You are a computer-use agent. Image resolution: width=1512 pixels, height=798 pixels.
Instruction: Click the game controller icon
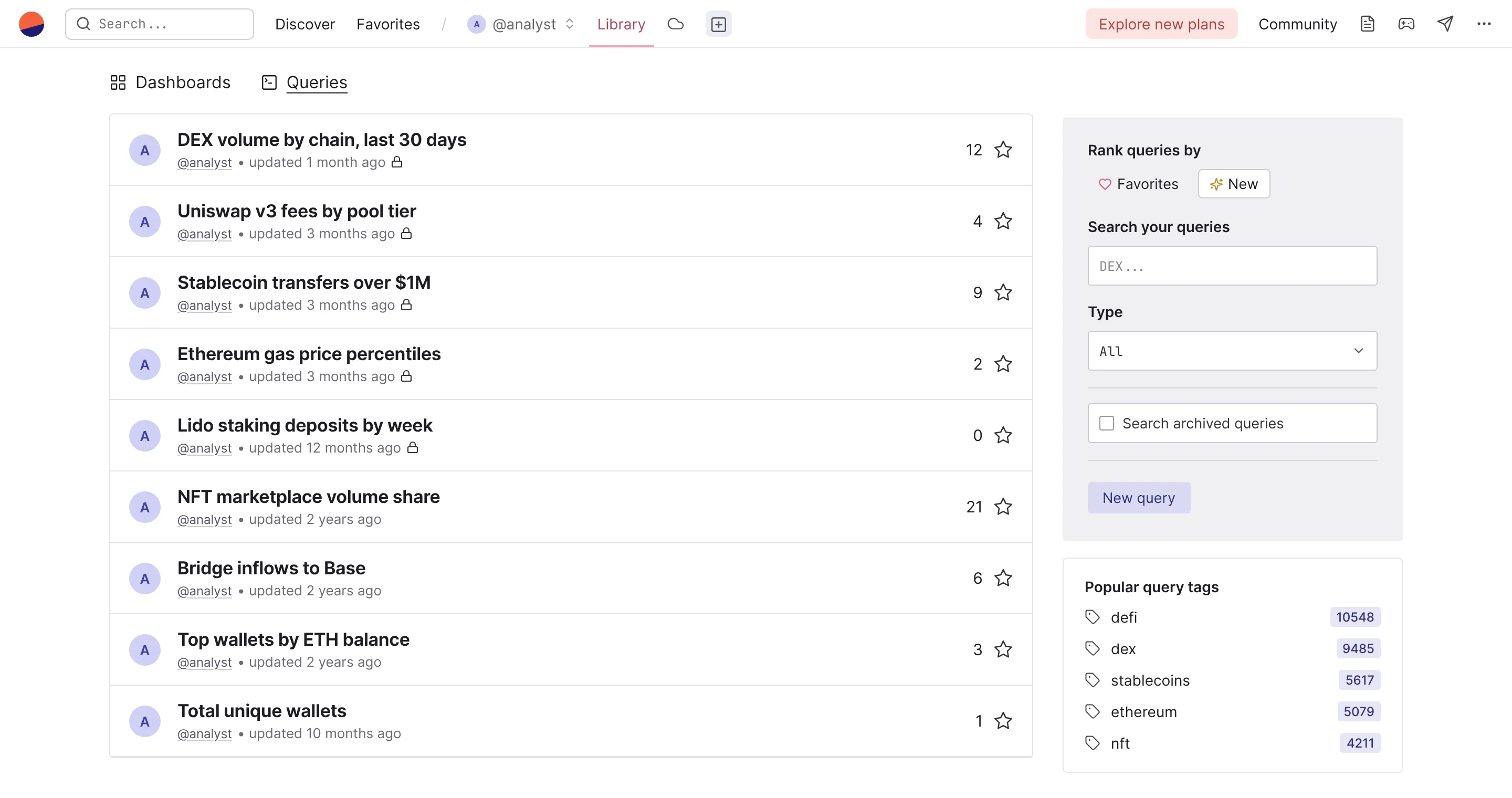click(x=1406, y=24)
